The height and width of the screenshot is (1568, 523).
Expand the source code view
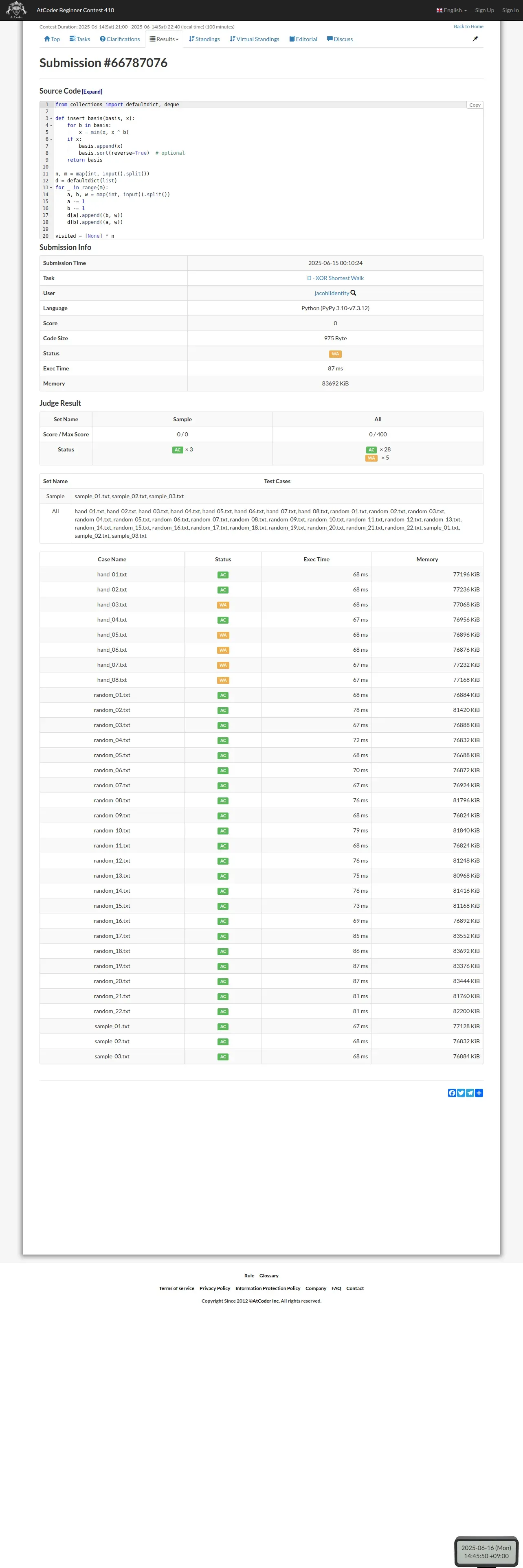click(x=92, y=92)
